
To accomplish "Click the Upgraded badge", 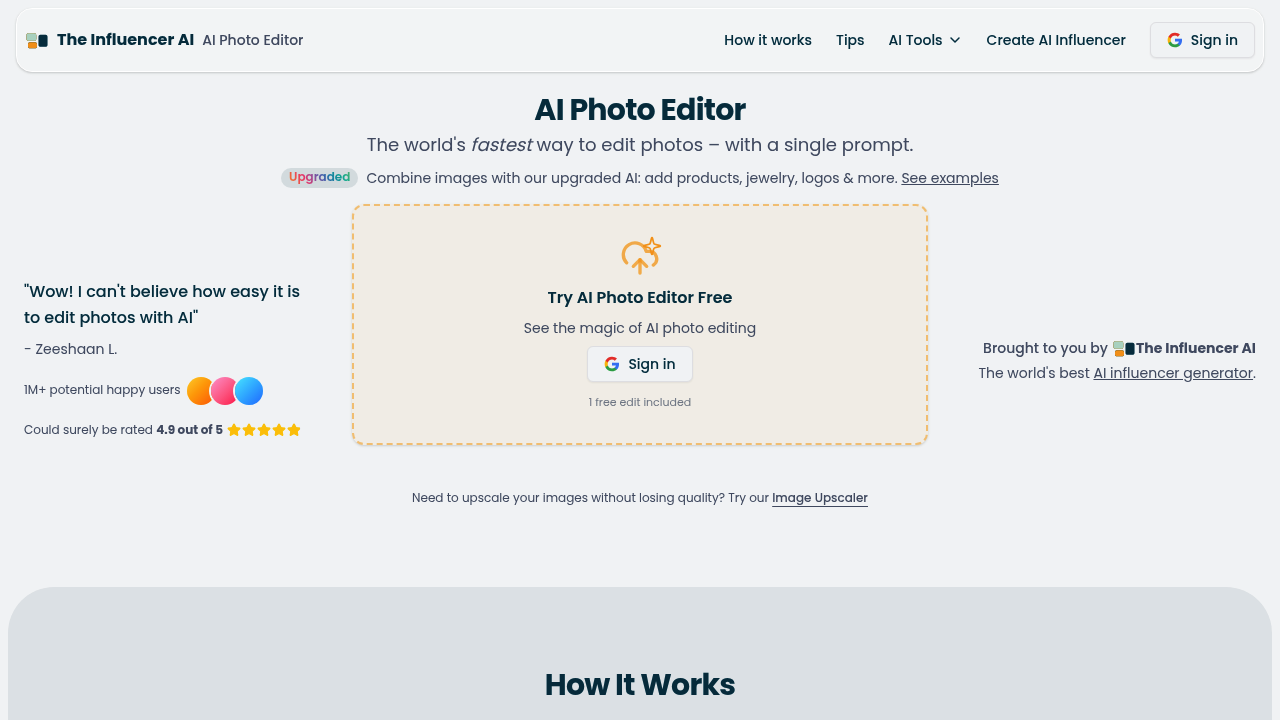I will coord(319,177).
